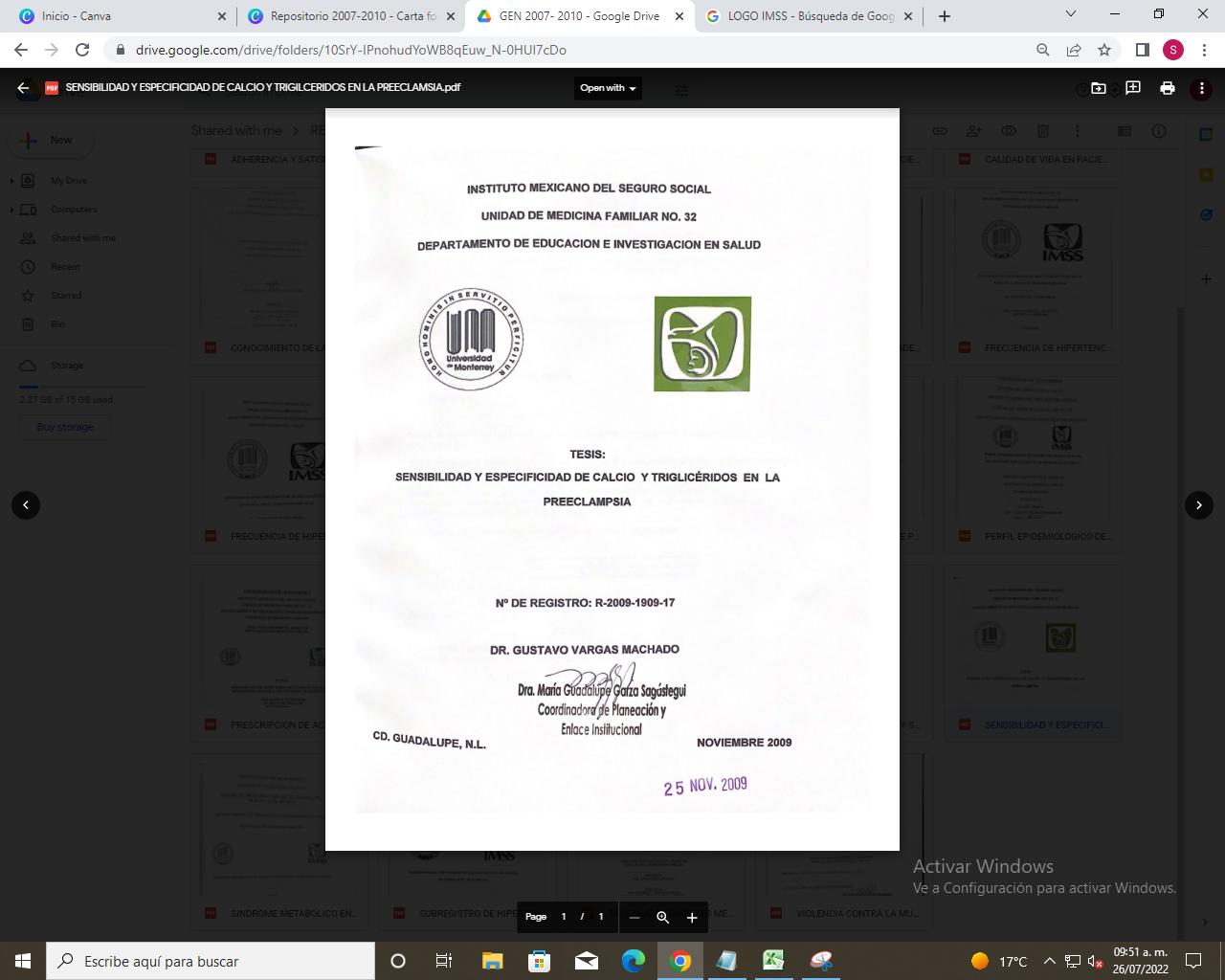Switch to 'LOGO IMSS - Búsqueda de Google' tab
This screenshot has width=1225, height=980.
[x=809, y=16]
